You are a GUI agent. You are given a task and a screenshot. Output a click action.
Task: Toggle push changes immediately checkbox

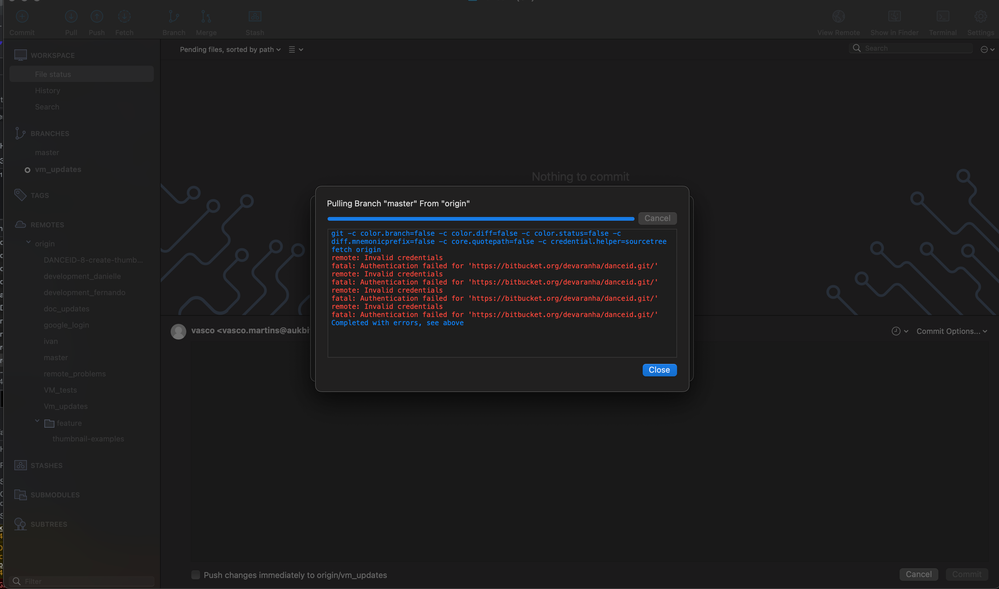[196, 575]
